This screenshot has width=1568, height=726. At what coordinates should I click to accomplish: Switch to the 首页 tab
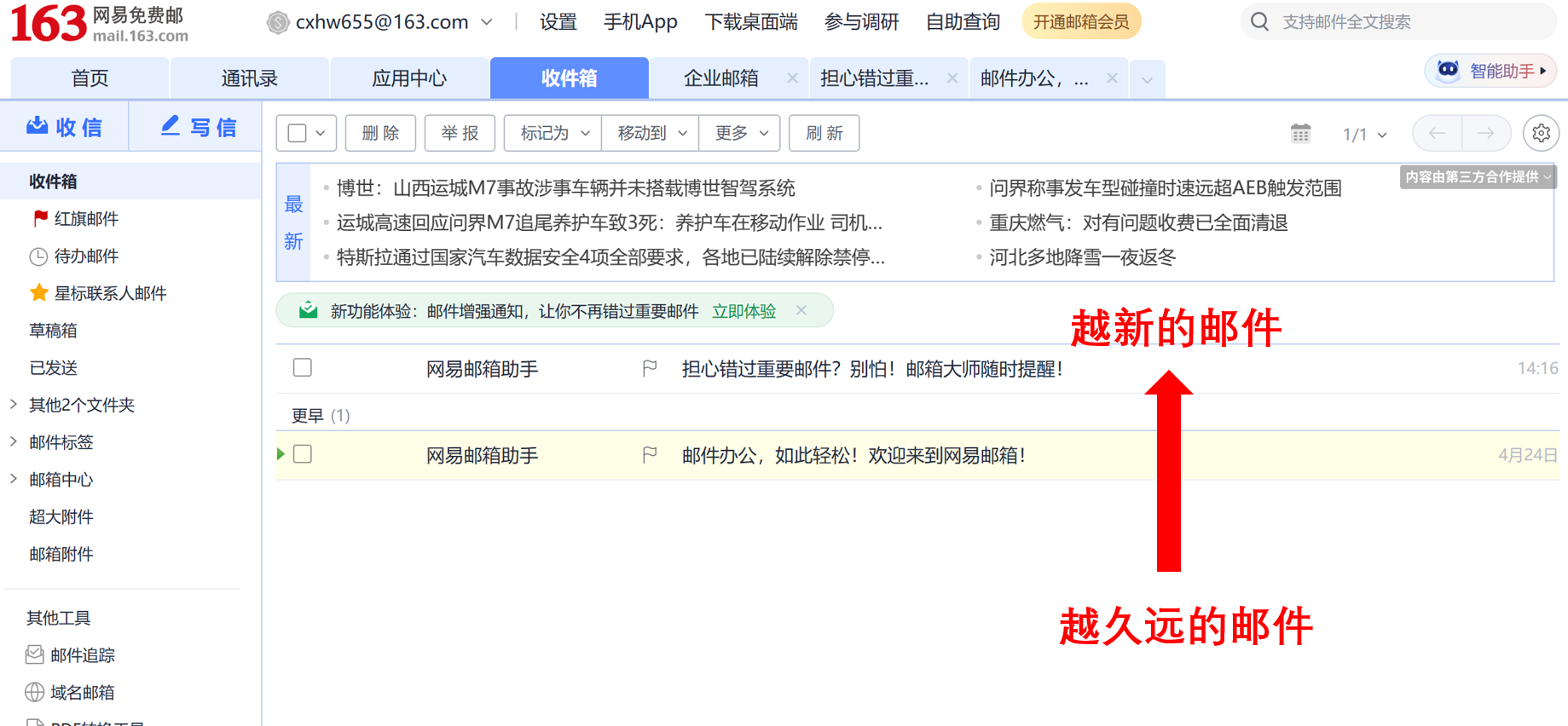90,78
